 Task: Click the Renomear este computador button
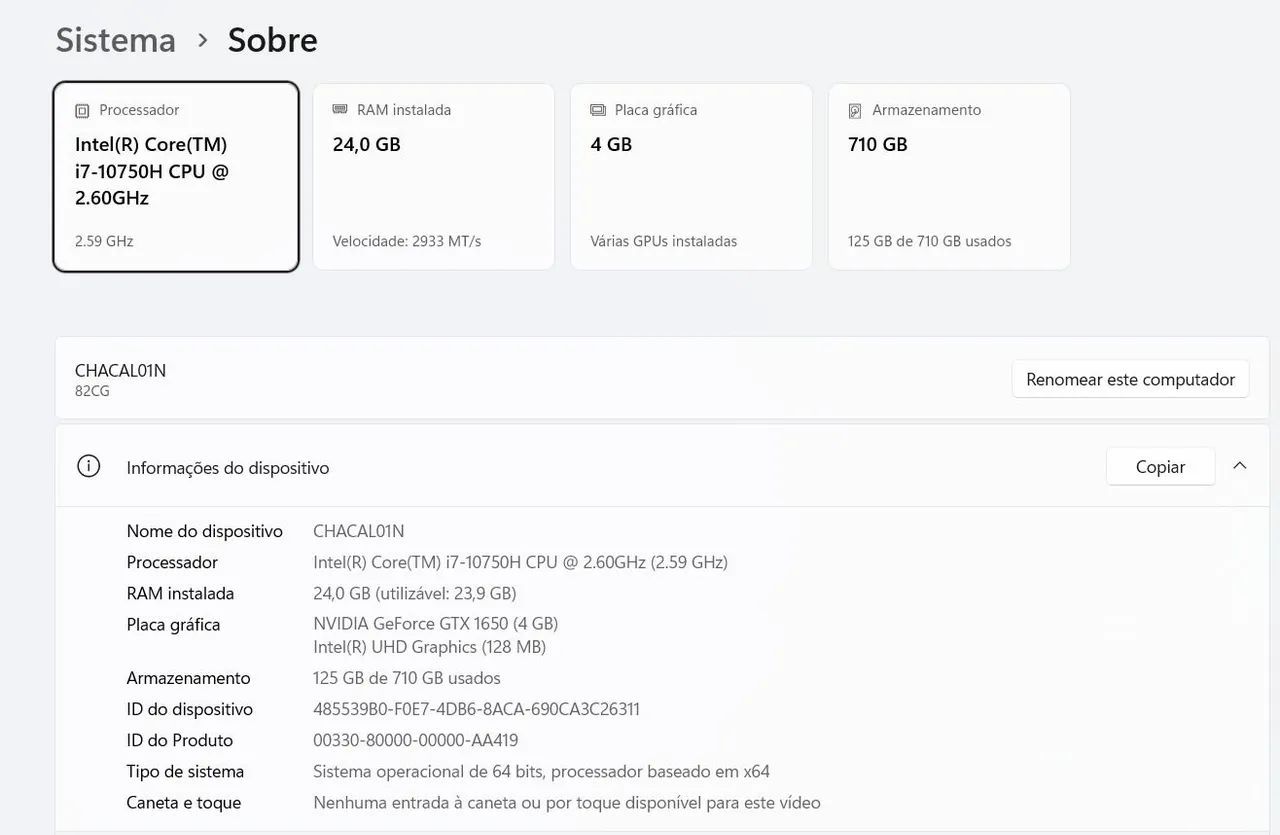pos(1130,379)
